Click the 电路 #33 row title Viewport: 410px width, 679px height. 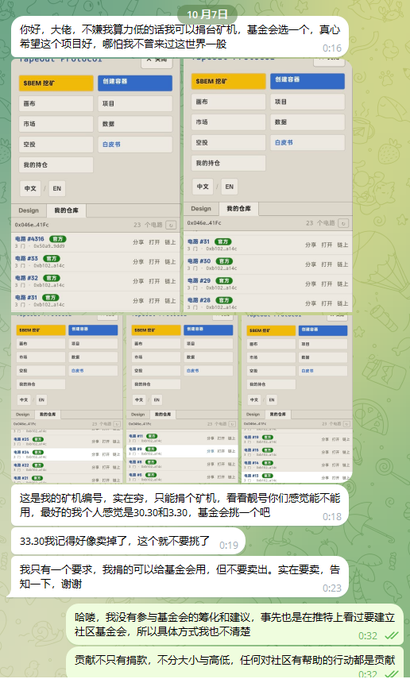pos(26,259)
